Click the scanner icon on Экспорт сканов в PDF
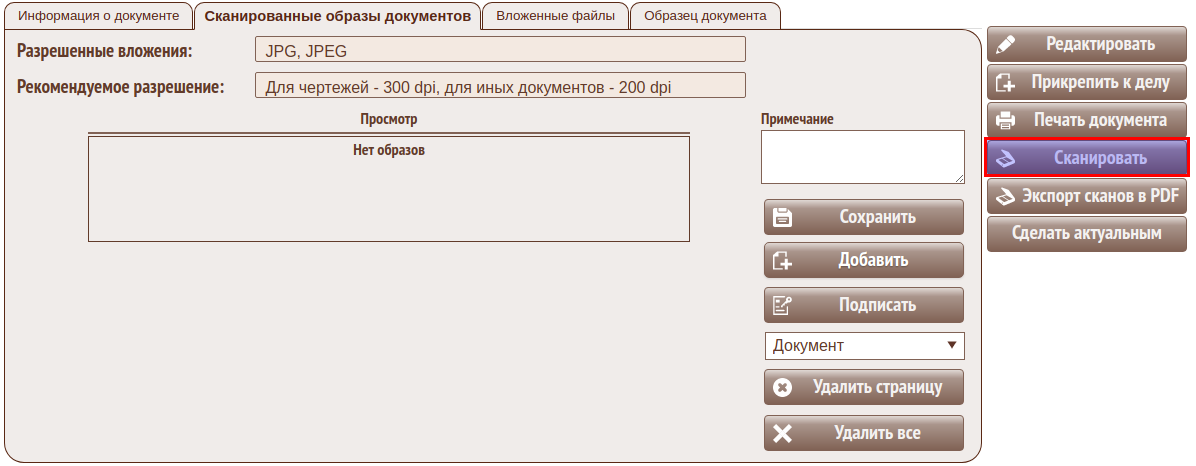This screenshot has width=1196, height=466. click(1005, 196)
